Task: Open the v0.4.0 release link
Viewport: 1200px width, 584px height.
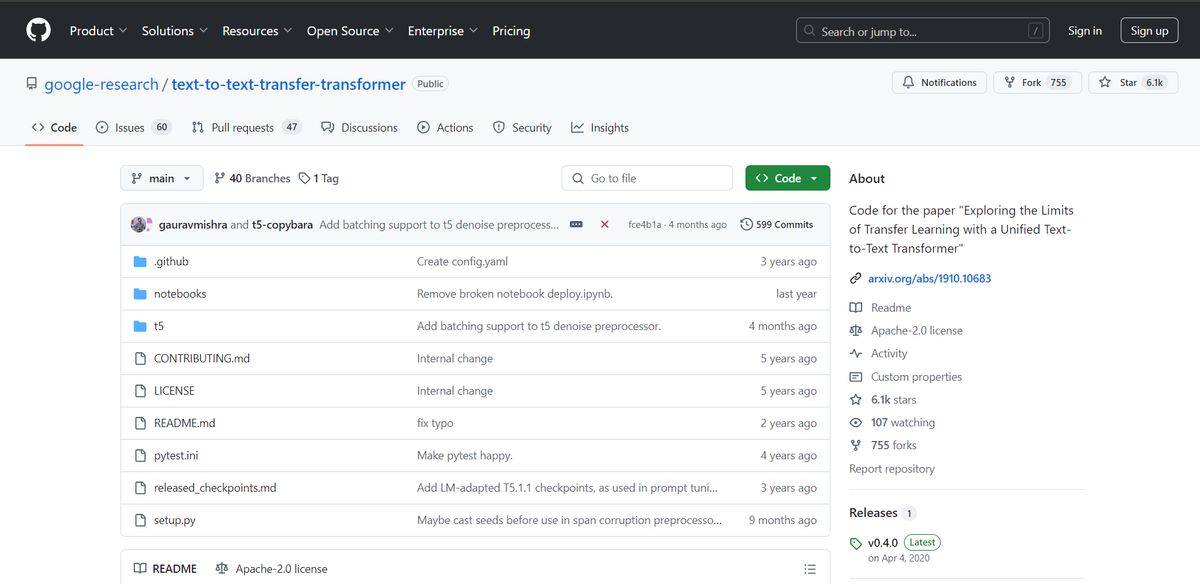Action: (883, 543)
